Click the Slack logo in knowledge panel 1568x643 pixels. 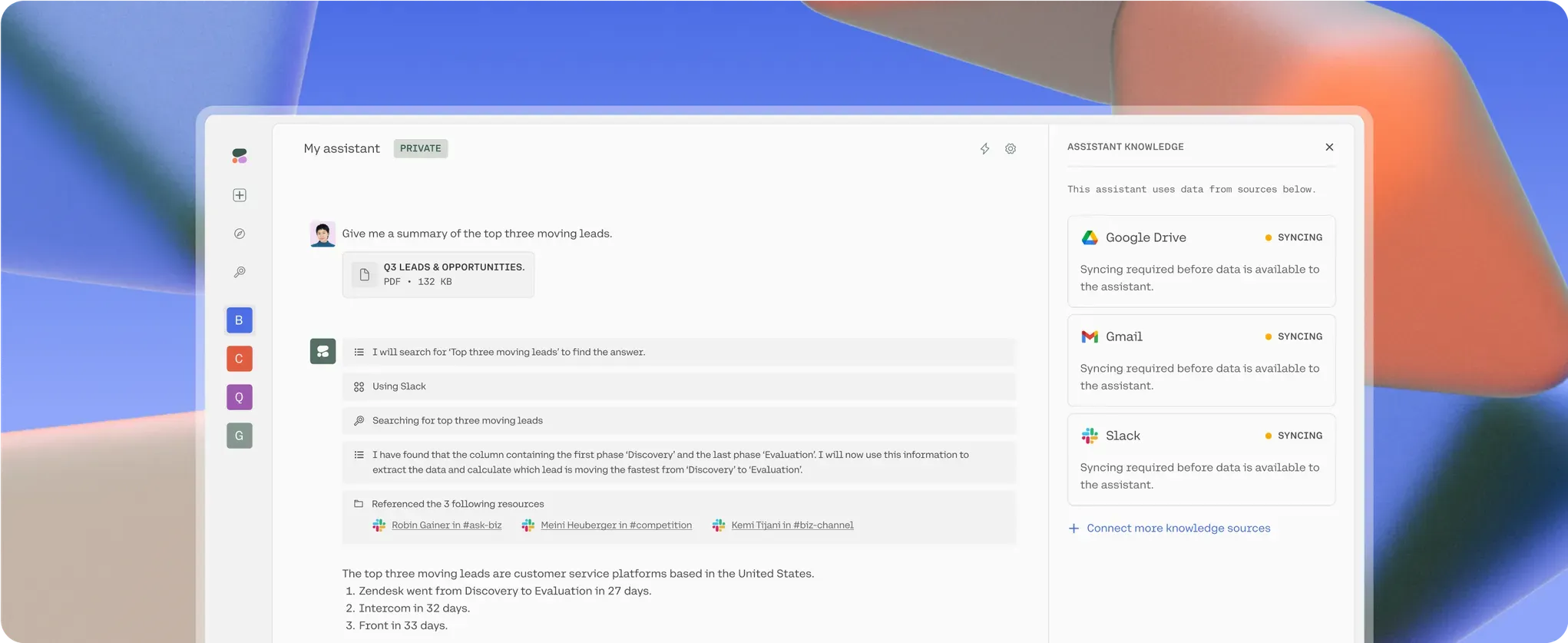tap(1090, 436)
